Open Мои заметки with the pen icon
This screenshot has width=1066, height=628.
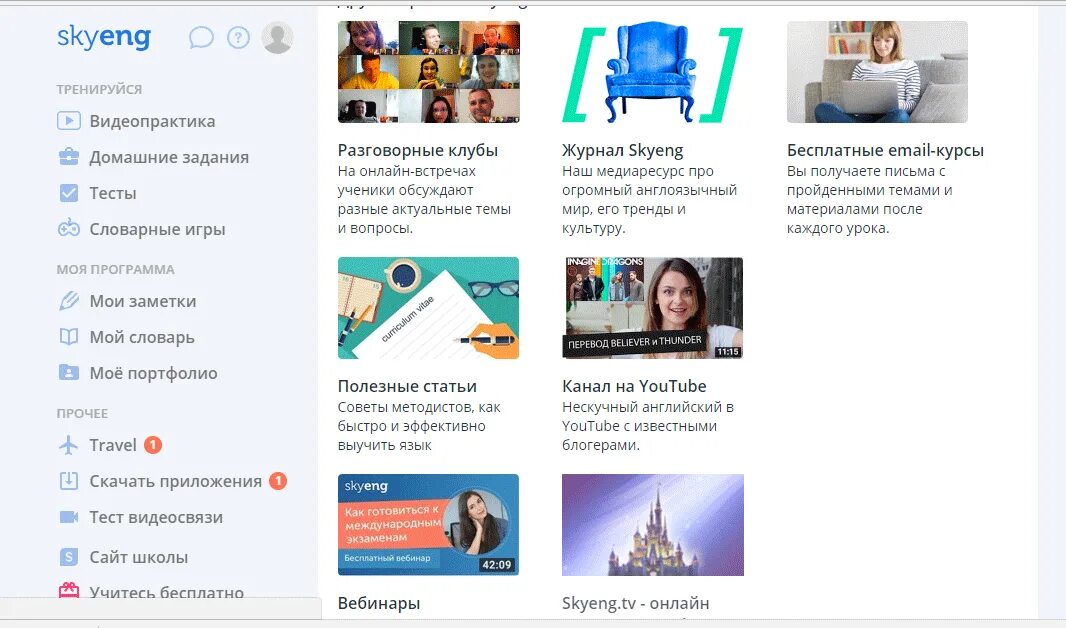(x=69, y=300)
